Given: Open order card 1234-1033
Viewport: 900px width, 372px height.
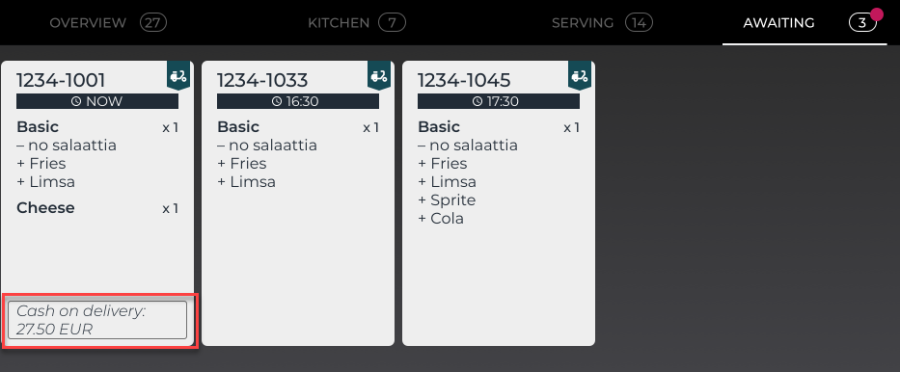Looking at the screenshot, I should 298,204.
